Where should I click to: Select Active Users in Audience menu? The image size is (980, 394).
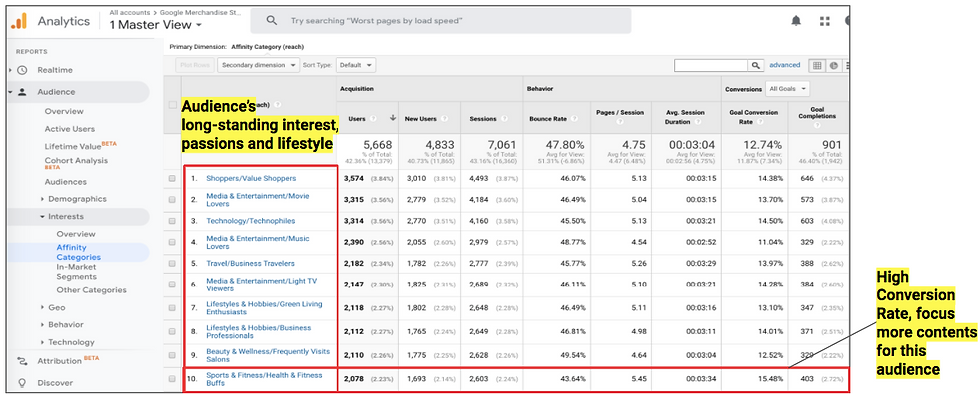[x=69, y=129]
